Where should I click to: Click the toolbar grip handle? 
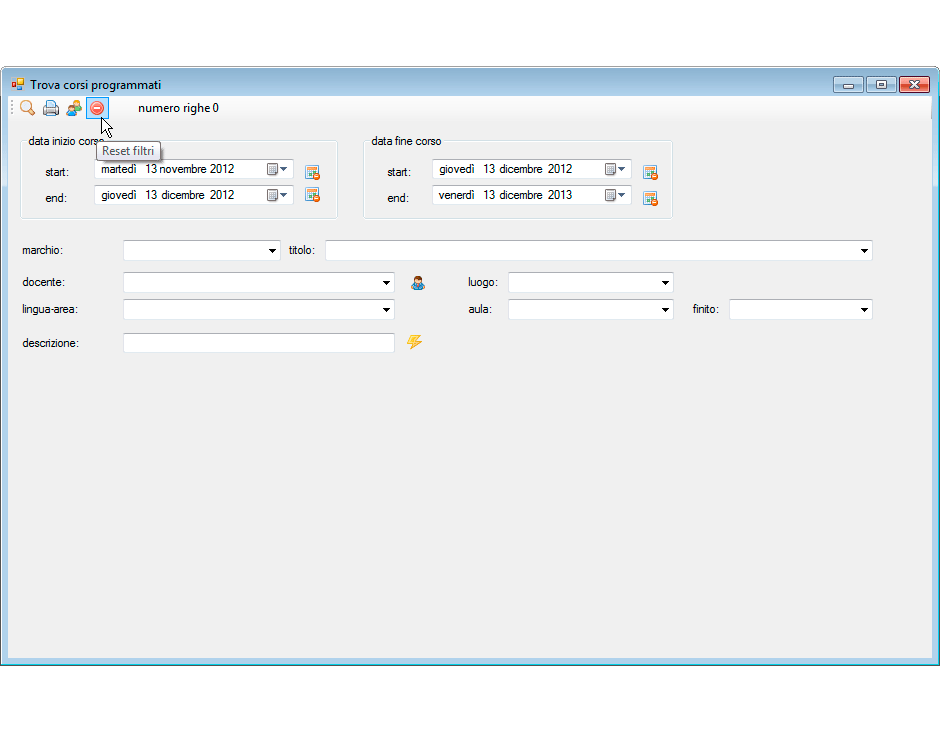pyautogui.click(x=12, y=108)
